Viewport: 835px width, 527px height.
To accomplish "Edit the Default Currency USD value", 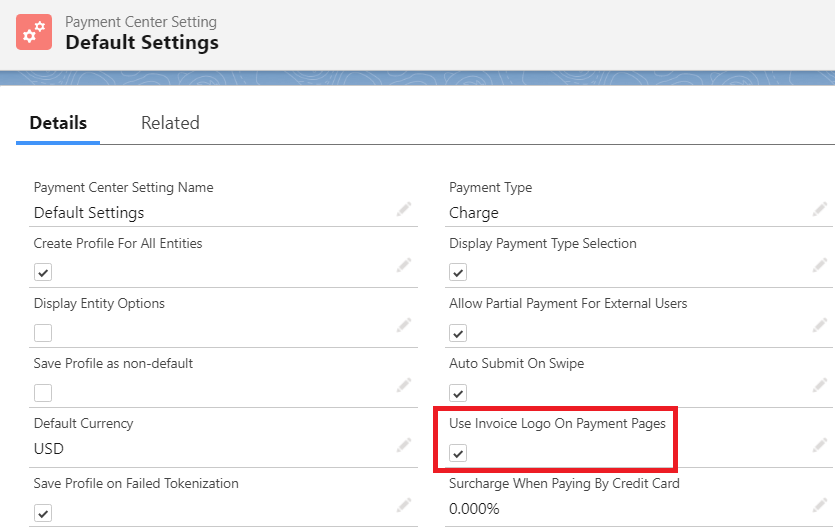I will pos(404,445).
